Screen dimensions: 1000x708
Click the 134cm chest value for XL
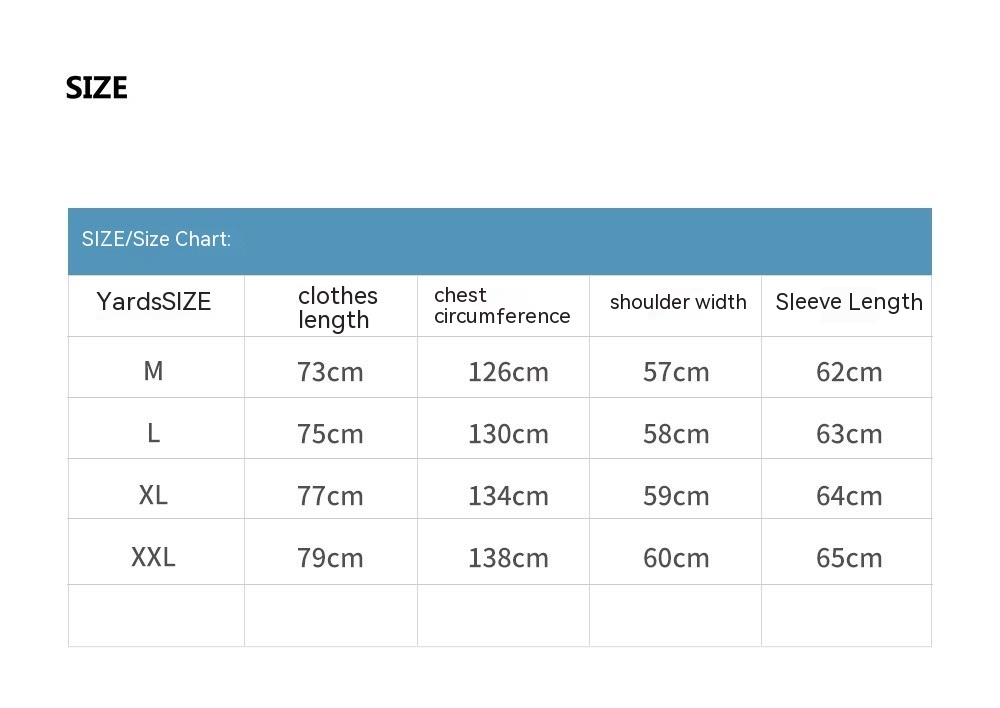click(508, 496)
